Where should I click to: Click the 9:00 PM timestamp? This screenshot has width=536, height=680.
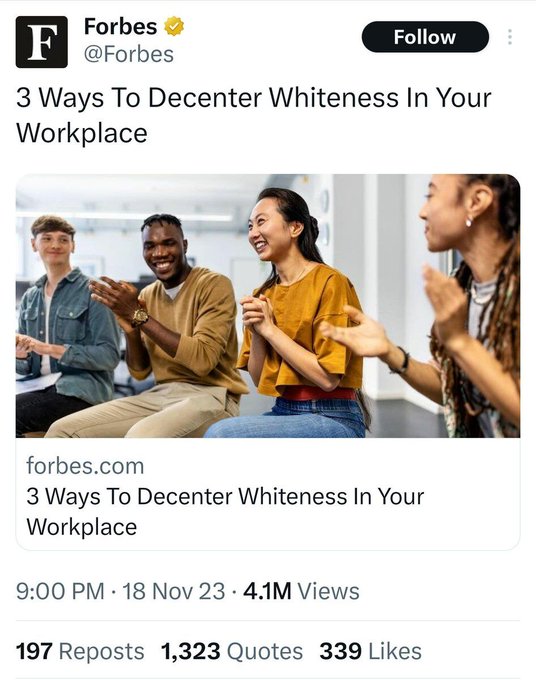(60, 591)
